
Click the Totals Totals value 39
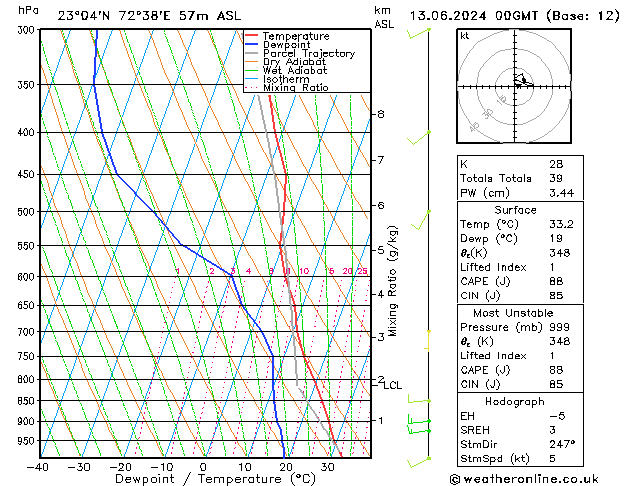[556, 178]
